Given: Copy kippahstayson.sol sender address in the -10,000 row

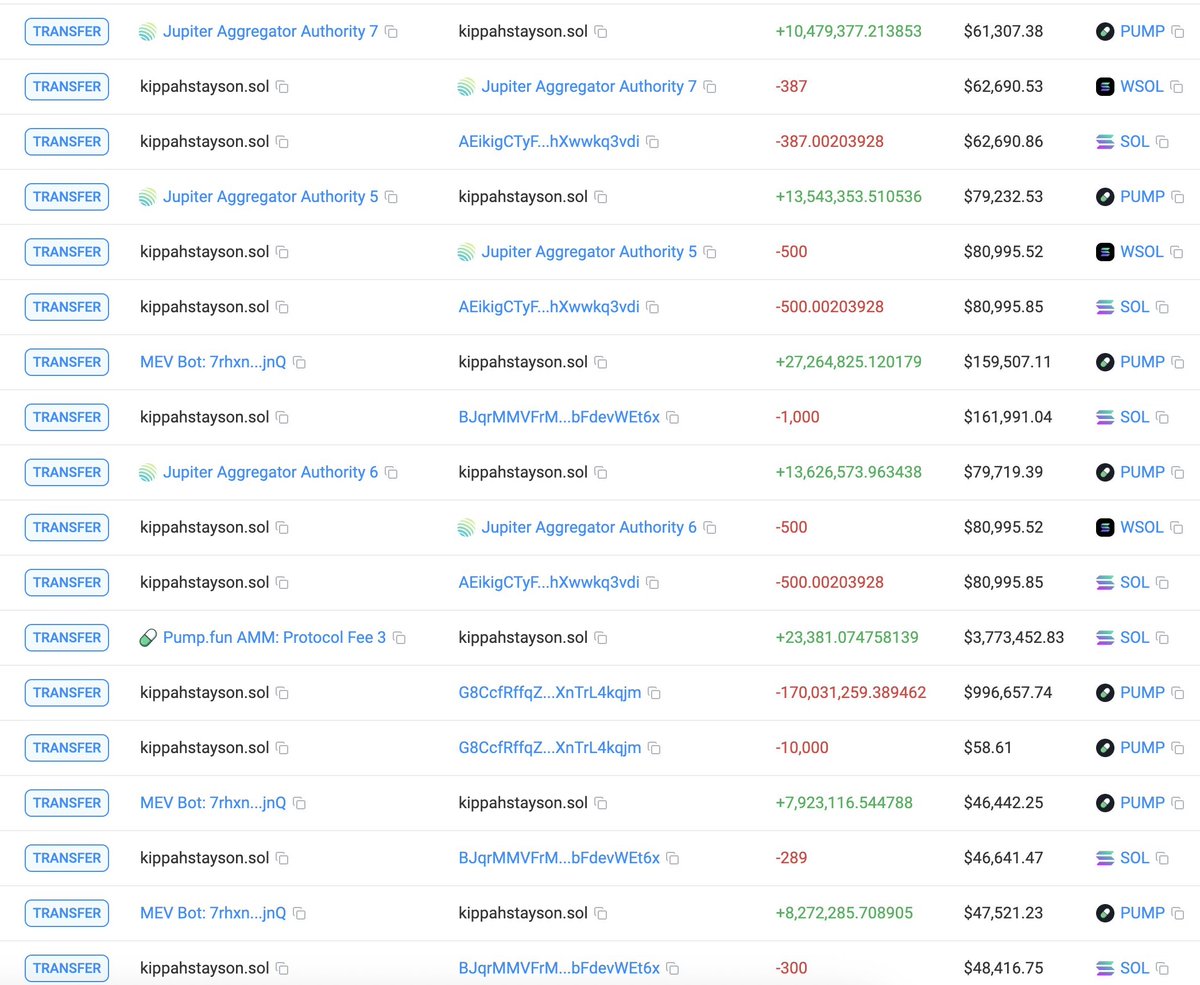Looking at the screenshot, I should tap(283, 747).
